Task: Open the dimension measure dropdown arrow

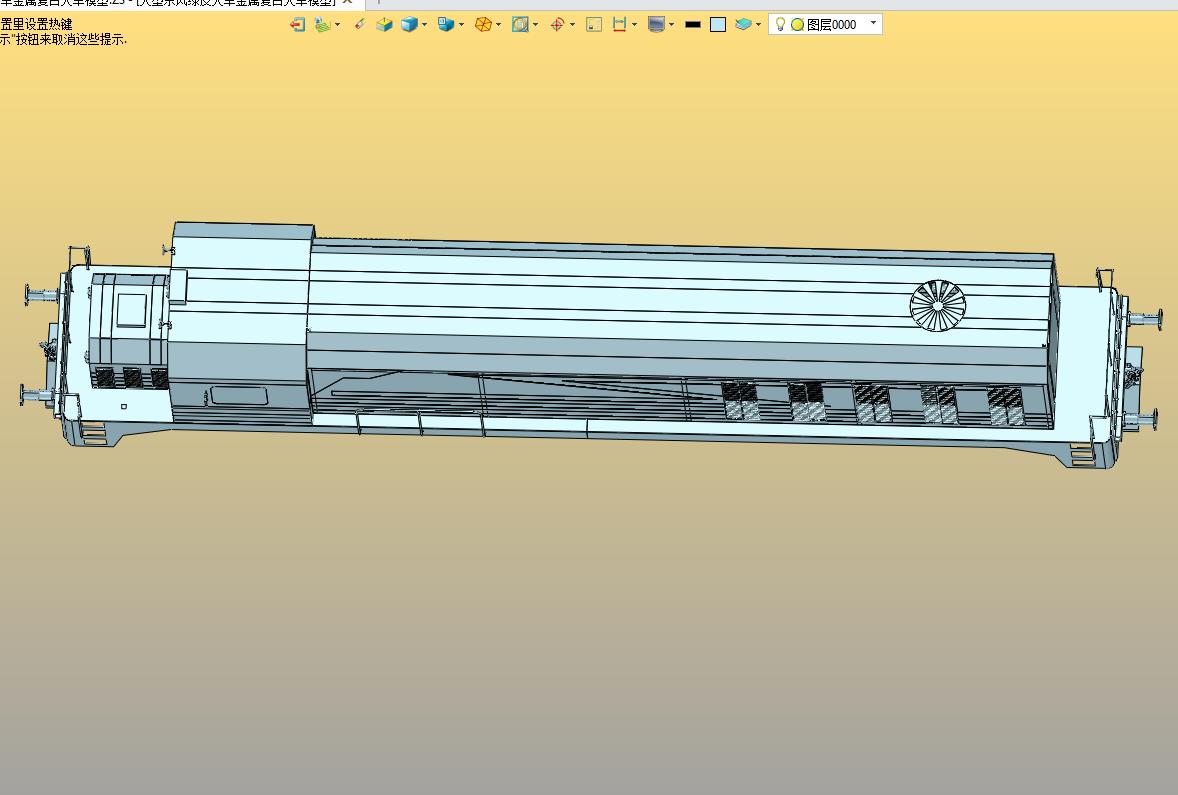Action: [635, 25]
